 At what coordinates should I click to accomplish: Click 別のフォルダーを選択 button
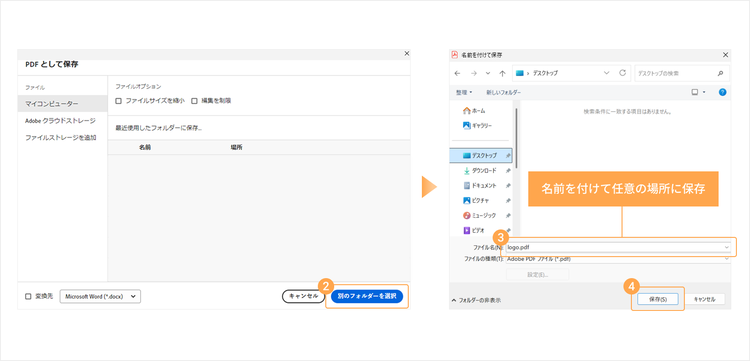[x=367, y=296]
